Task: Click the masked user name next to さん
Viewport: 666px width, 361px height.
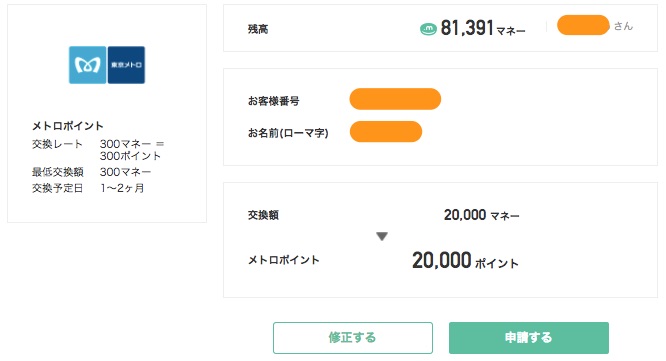Action: coord(583,25)
